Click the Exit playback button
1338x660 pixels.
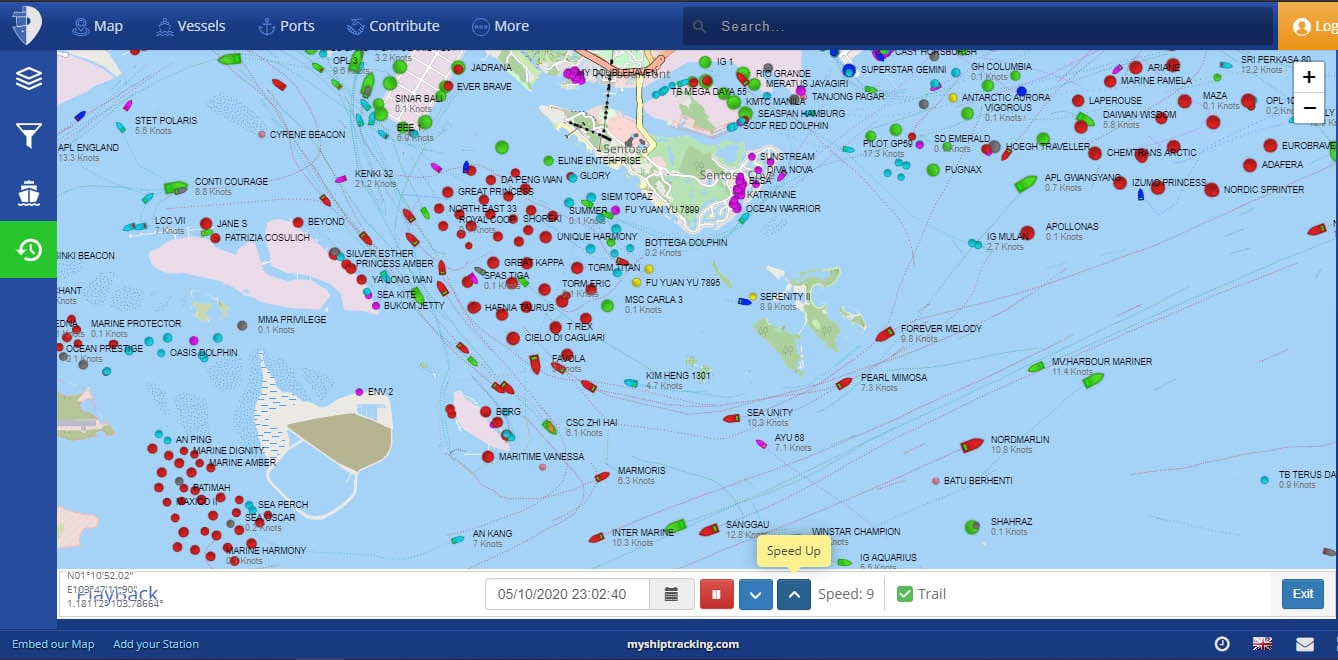click(x=1302, y=594)
